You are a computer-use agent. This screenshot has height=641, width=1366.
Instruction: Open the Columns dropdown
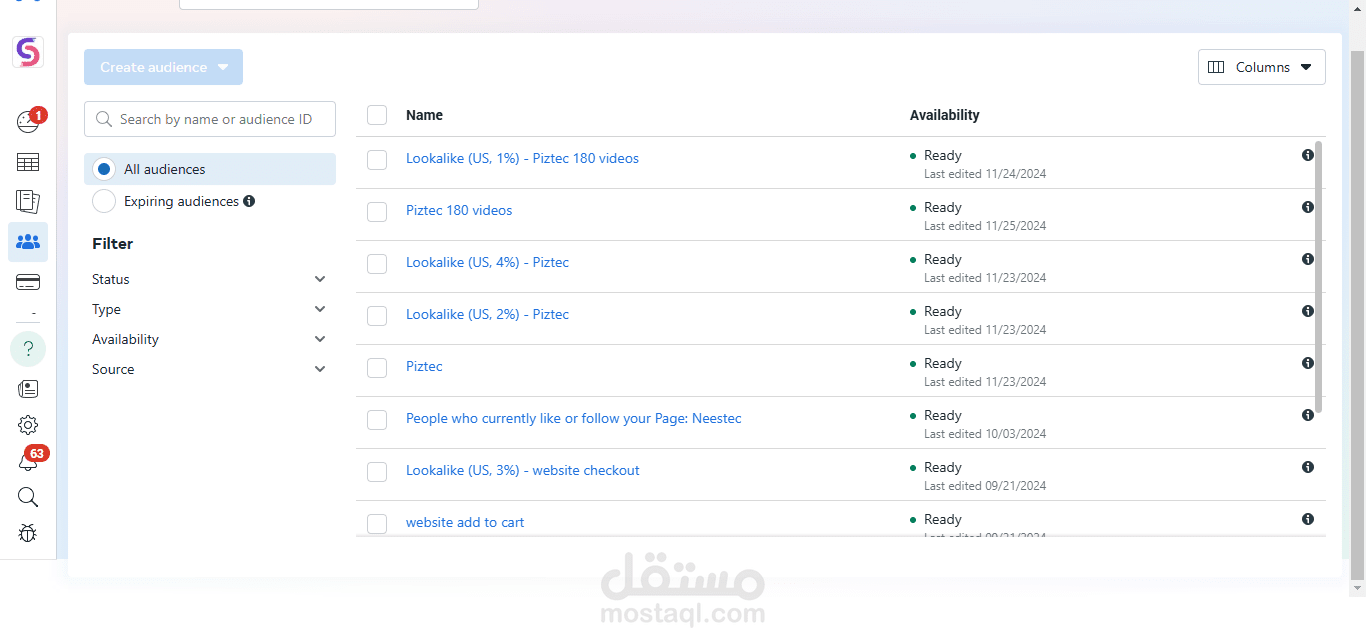[1261, 67]
